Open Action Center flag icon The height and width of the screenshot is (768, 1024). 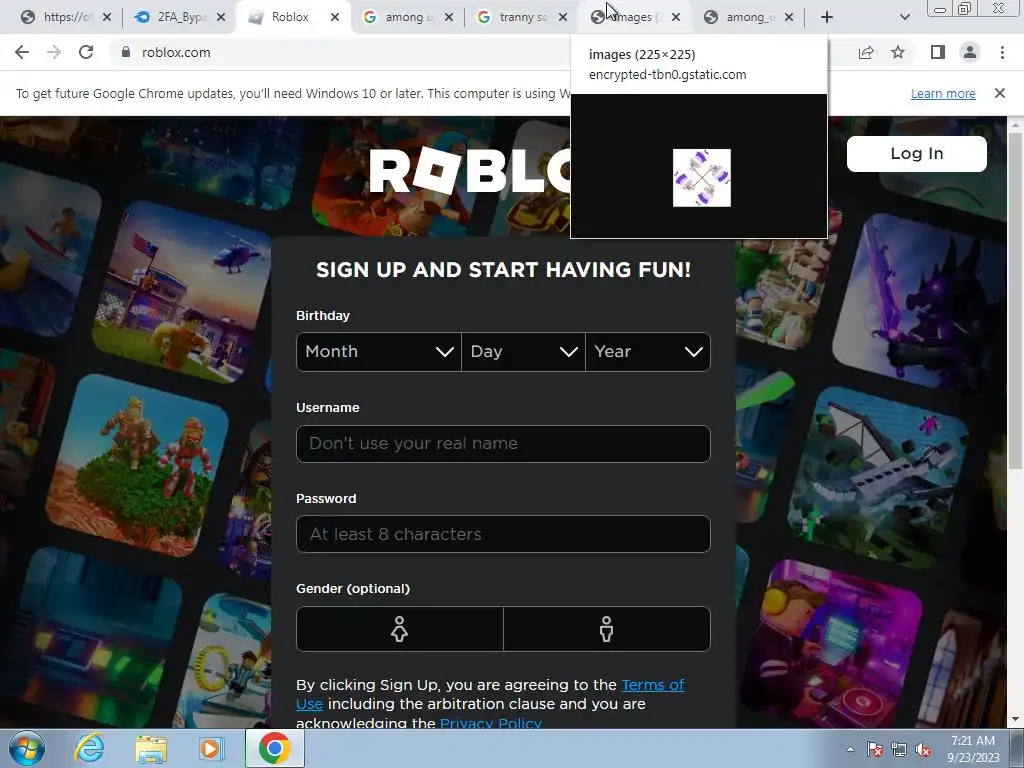click(874, 749)
